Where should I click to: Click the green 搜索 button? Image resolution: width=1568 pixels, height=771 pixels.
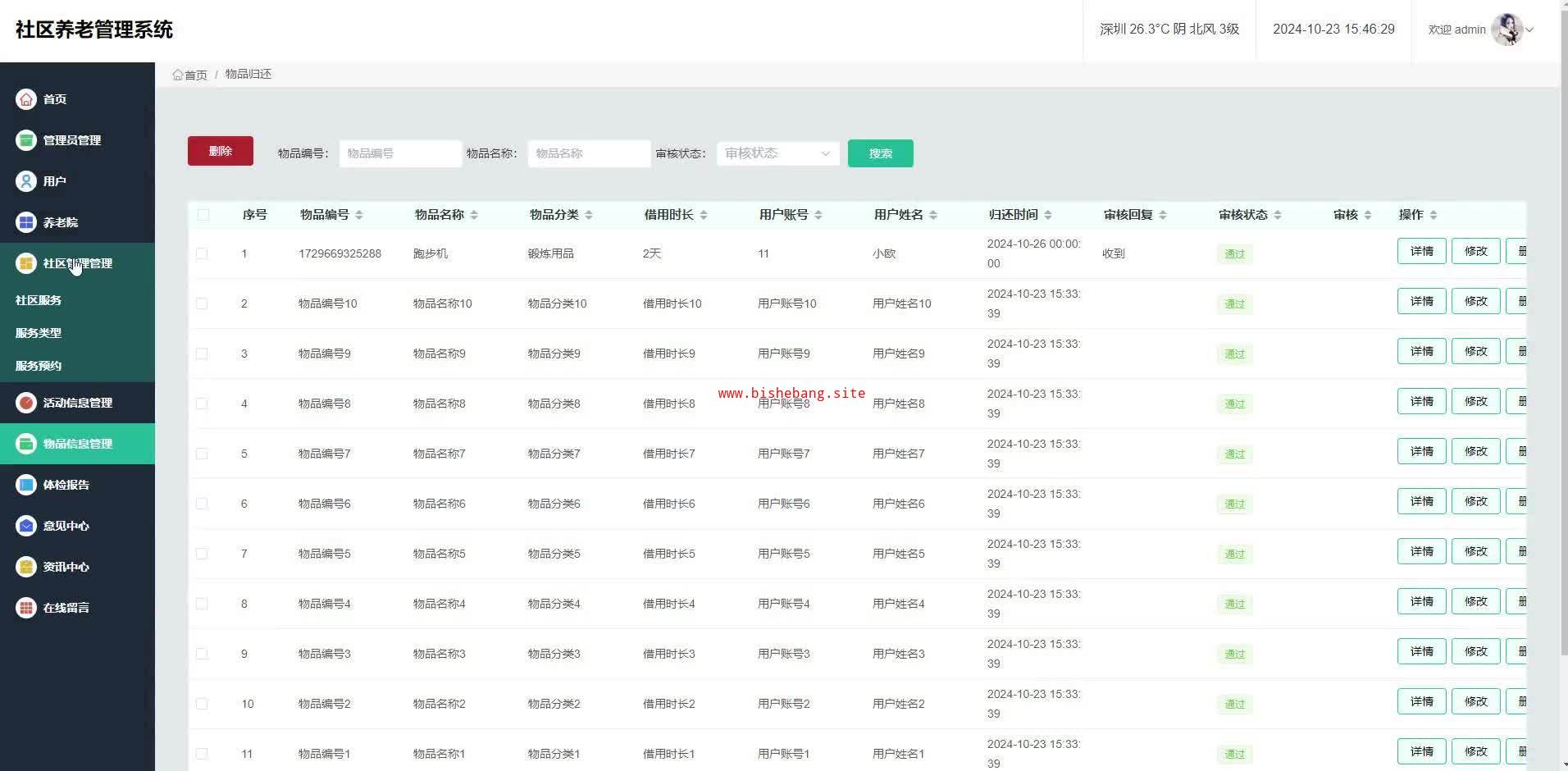(880, 153)
